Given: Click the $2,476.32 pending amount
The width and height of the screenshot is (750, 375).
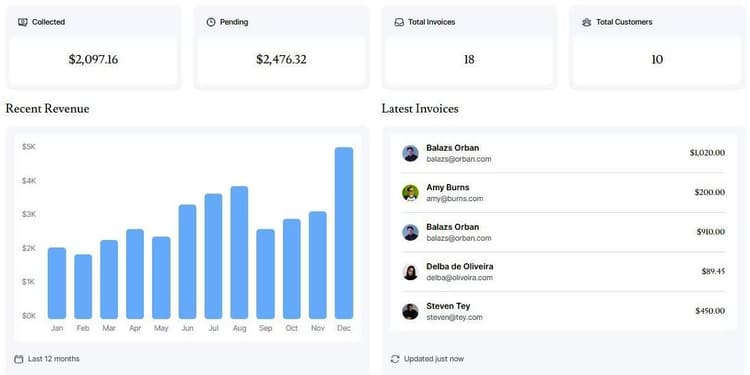Looking at the screenshot, I should click(281, 59).
